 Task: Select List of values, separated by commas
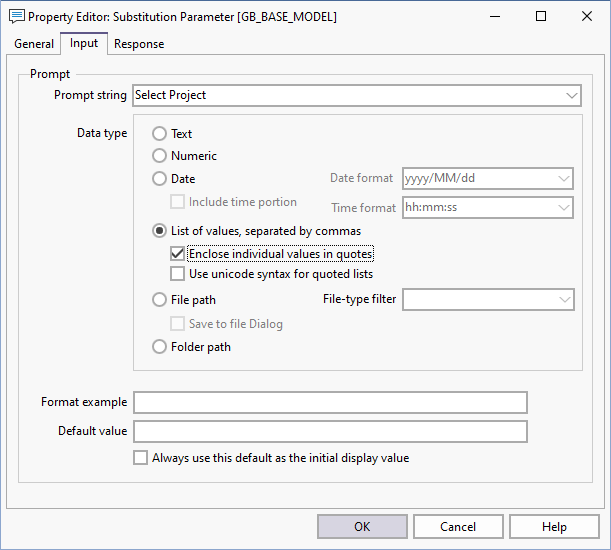click(x=159, y=231)
